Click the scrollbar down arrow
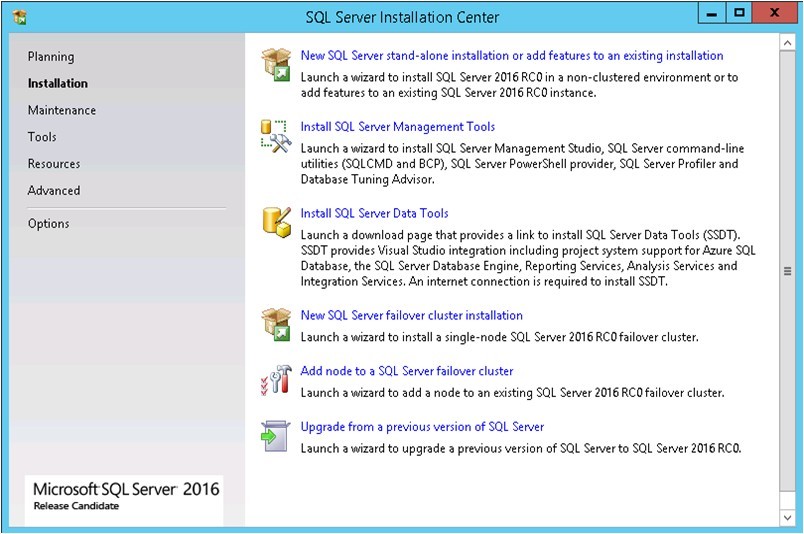This screenshot has height=534, width=804. click(787, 518)
